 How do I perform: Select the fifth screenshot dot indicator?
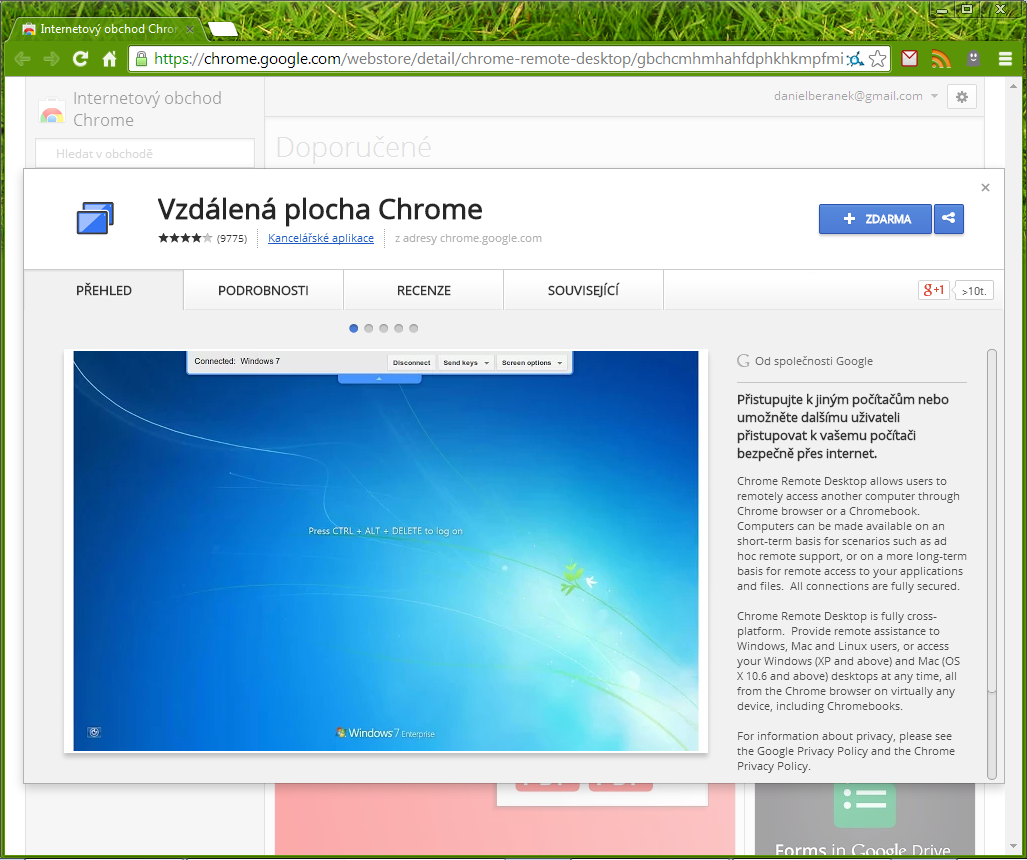[x=413, y=328]
